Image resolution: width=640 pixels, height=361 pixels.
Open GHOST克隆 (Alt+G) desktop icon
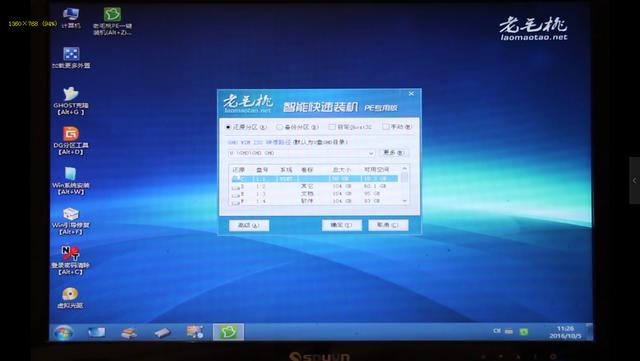point(71,101)
